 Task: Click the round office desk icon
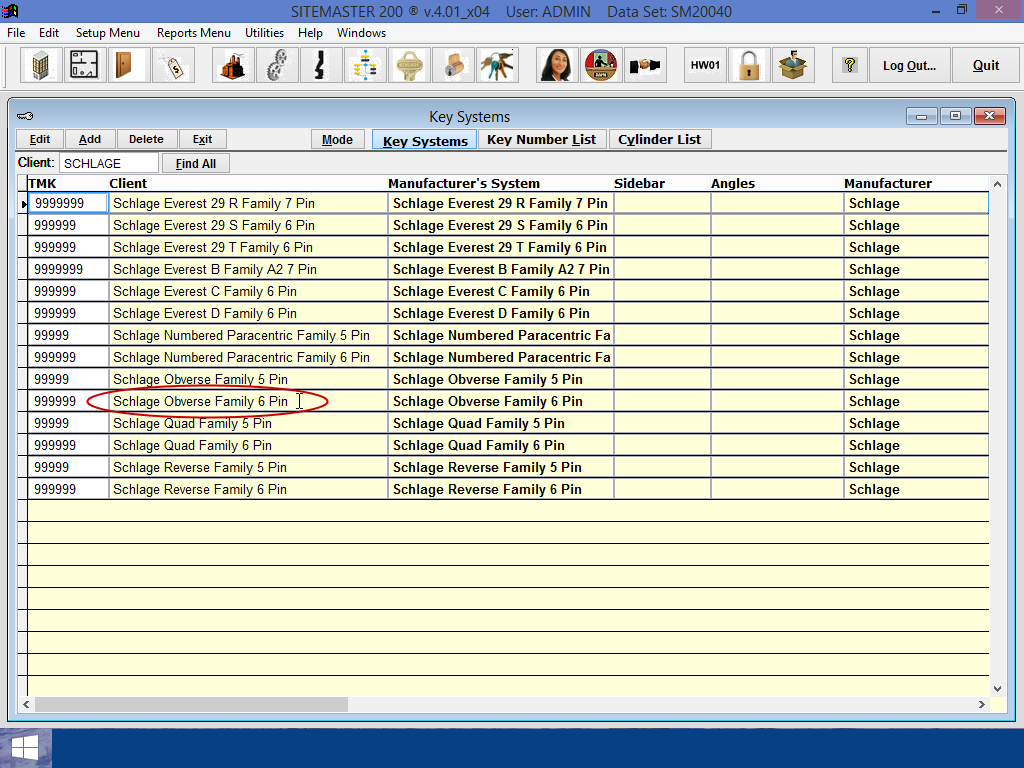(x=601, y=65)
